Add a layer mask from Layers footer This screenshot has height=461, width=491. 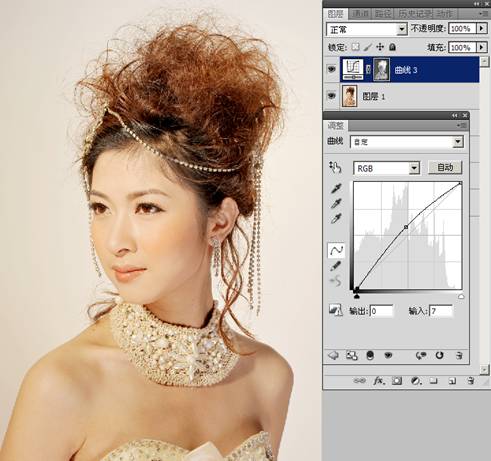[x=397, y=381]
